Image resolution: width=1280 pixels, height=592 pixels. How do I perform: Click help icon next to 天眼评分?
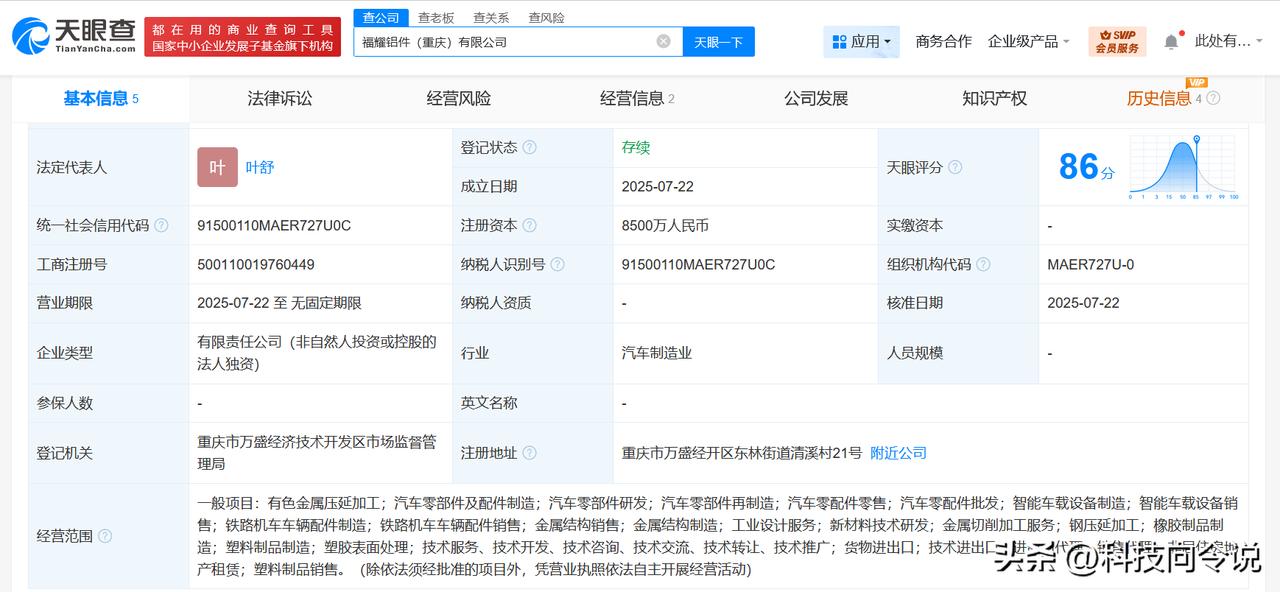click(955, 167)
